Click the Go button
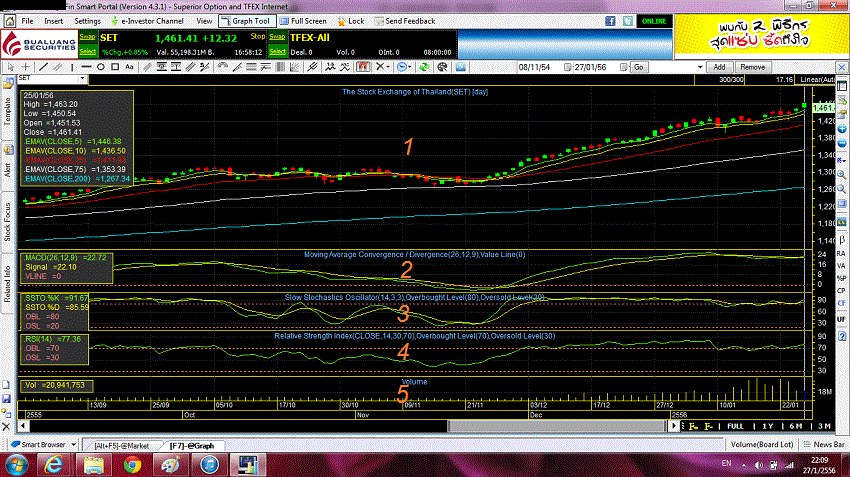Screen dimensions: 850x477 click(639, 67)
